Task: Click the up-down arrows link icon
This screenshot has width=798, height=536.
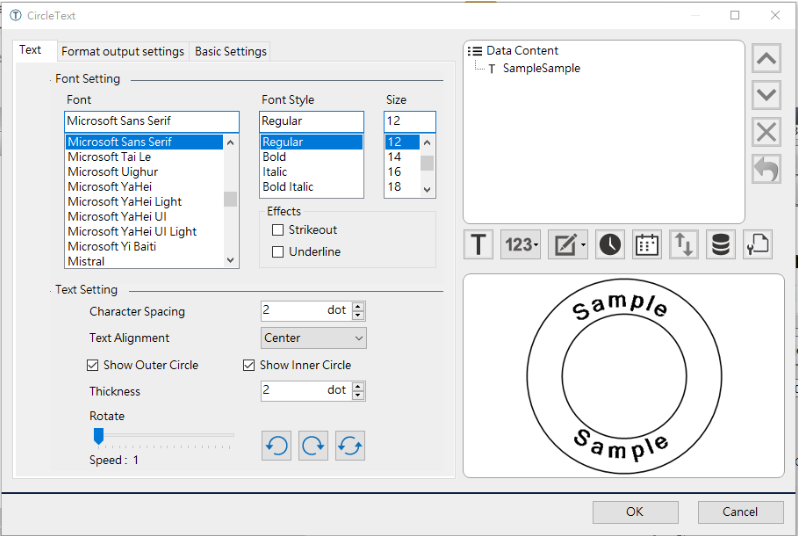Action: click(x=683, y=245)
